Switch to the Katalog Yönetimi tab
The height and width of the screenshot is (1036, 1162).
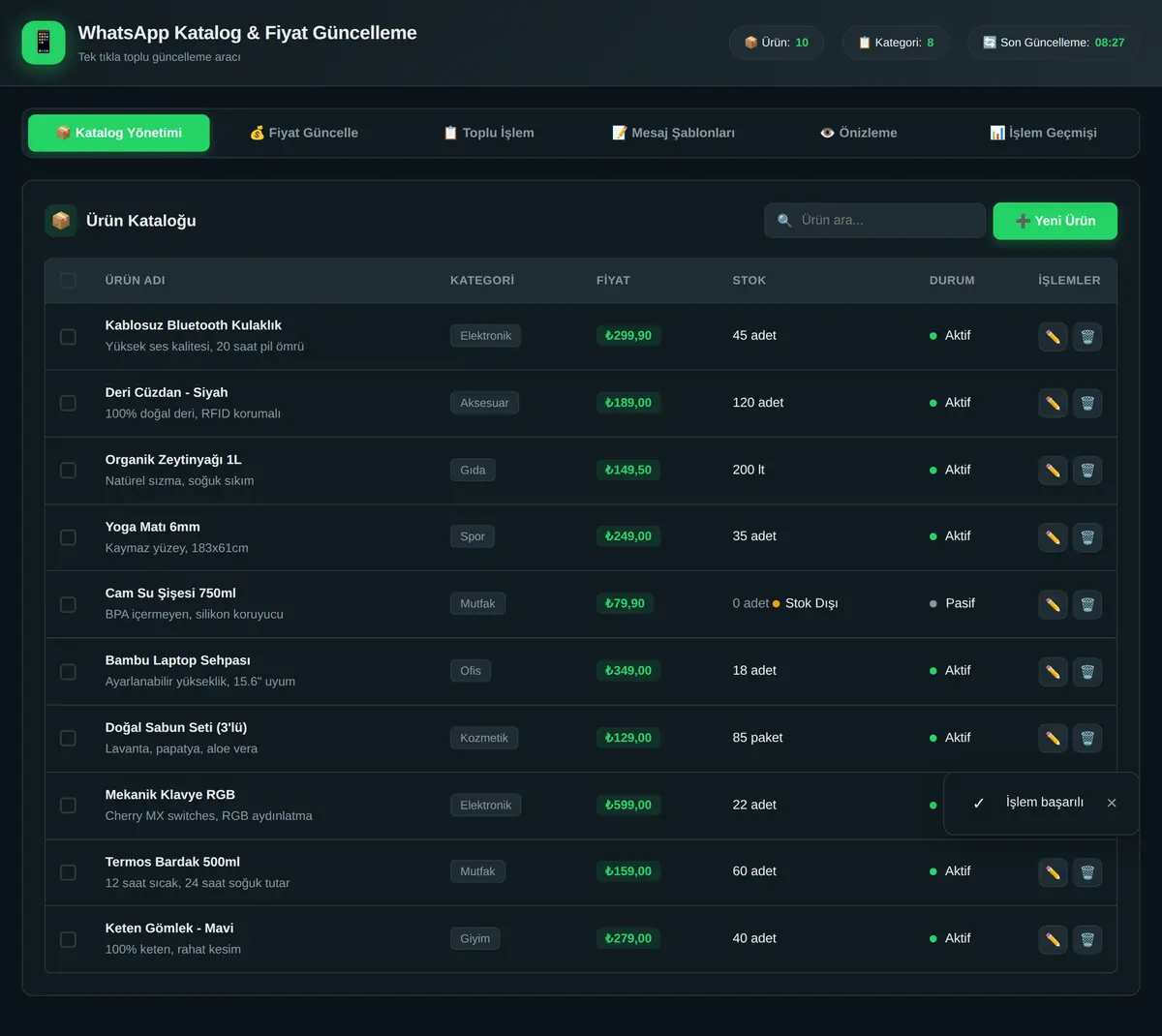tap(119, 133)
